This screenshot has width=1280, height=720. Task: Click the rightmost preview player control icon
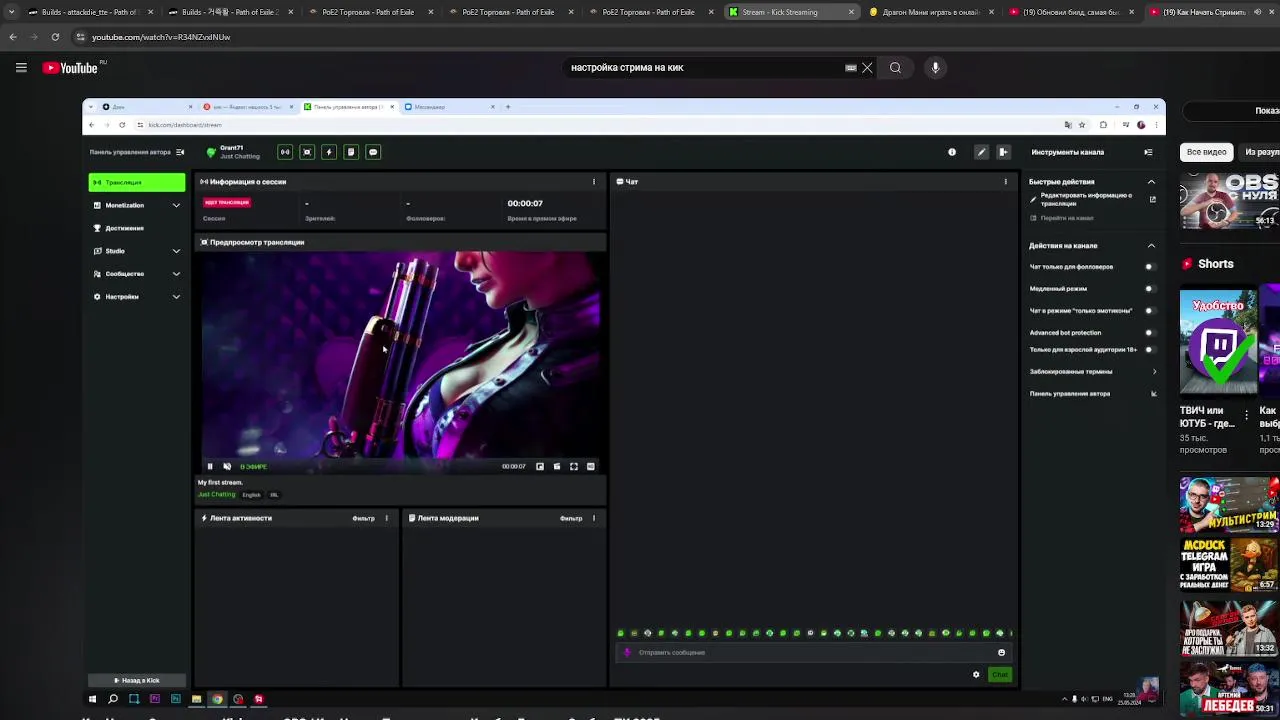click(x=591, y=467)
